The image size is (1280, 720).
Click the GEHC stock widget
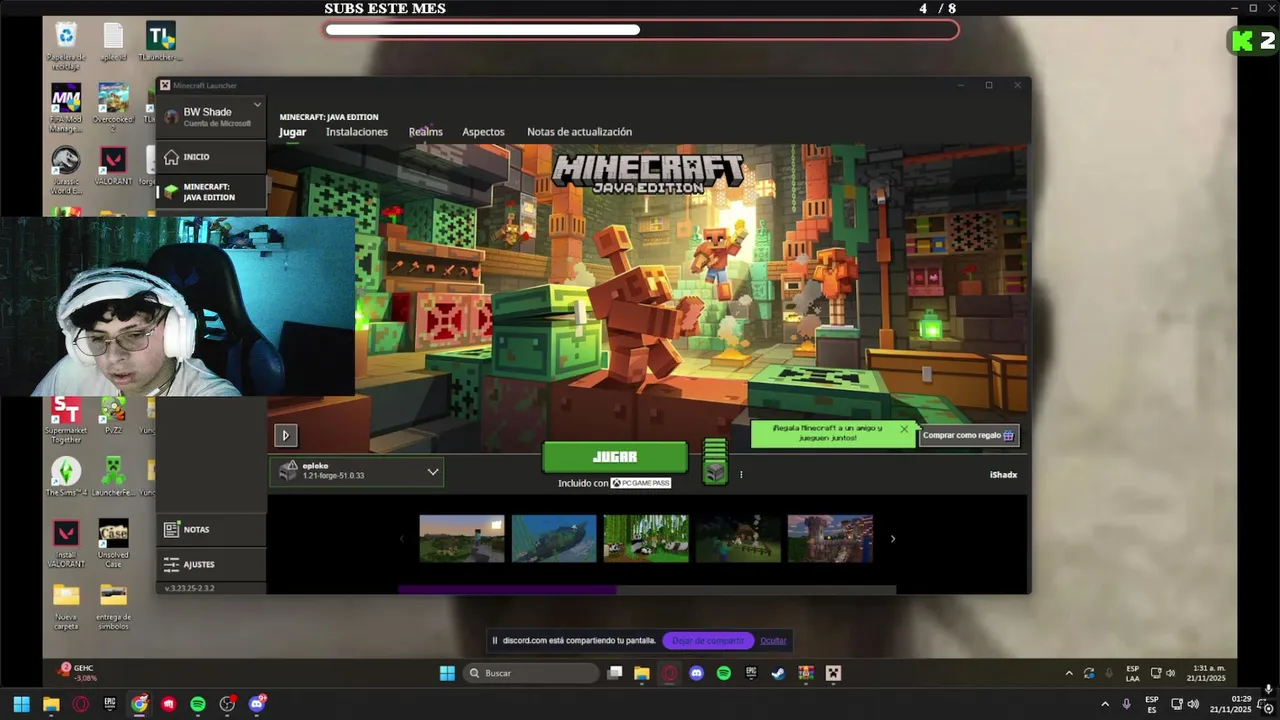78,673
